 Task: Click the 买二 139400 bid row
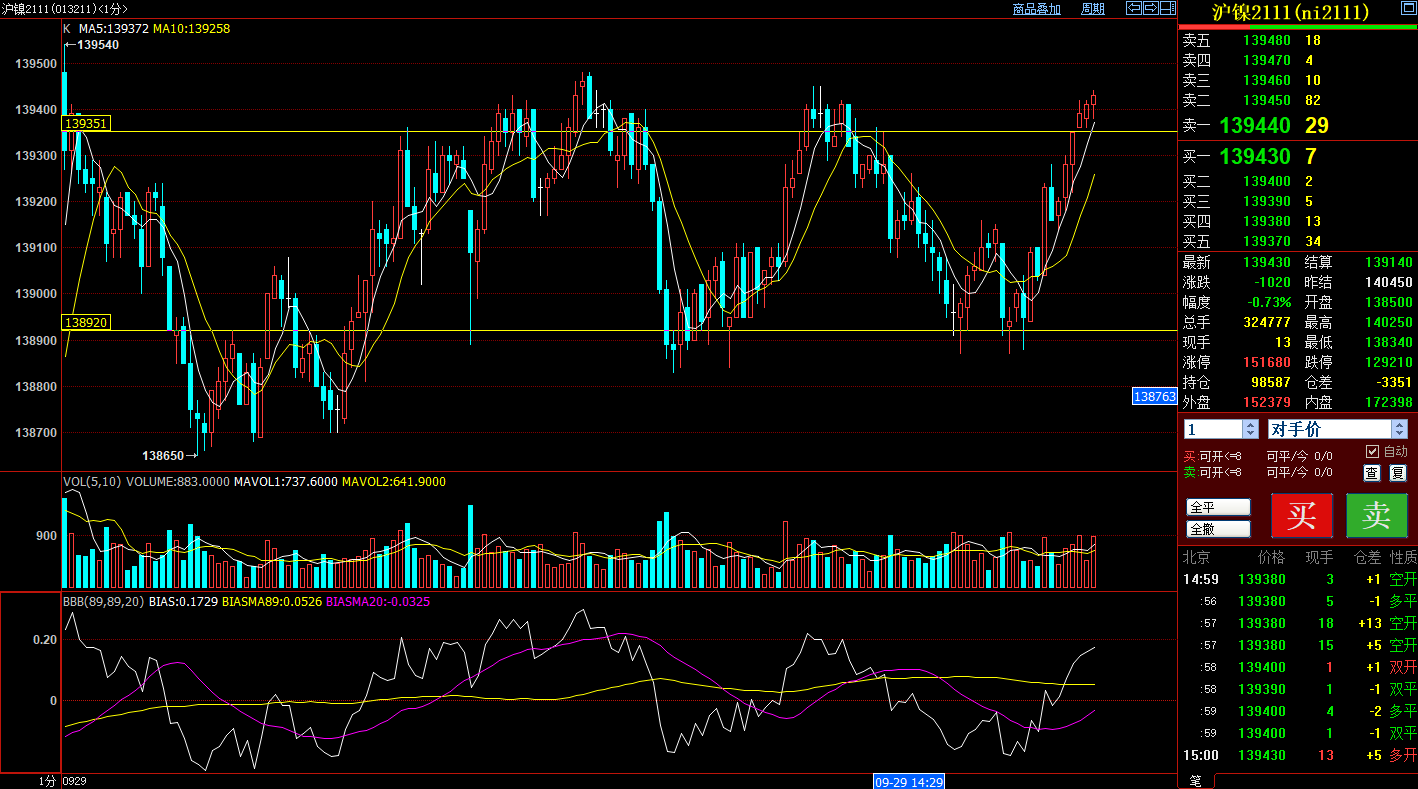pyautogui.click(x=1298, y=181)
